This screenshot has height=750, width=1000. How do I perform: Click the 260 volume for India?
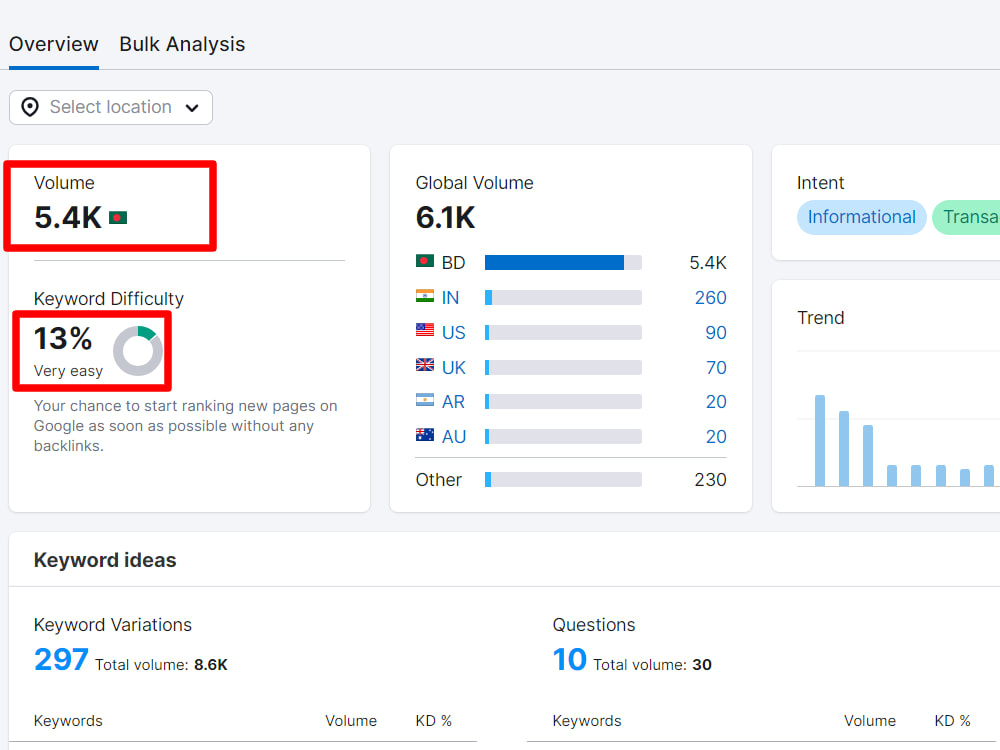click(x=710, y=298)
